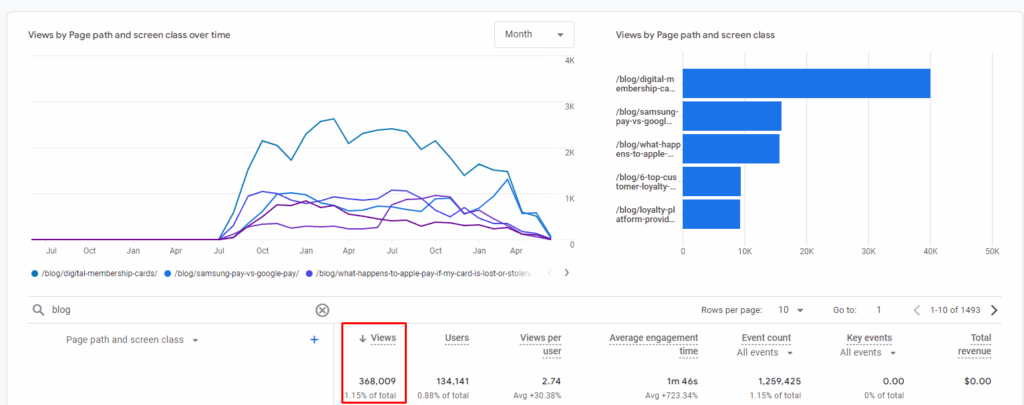Open All events dropdown under Event count

pos(765,353)
